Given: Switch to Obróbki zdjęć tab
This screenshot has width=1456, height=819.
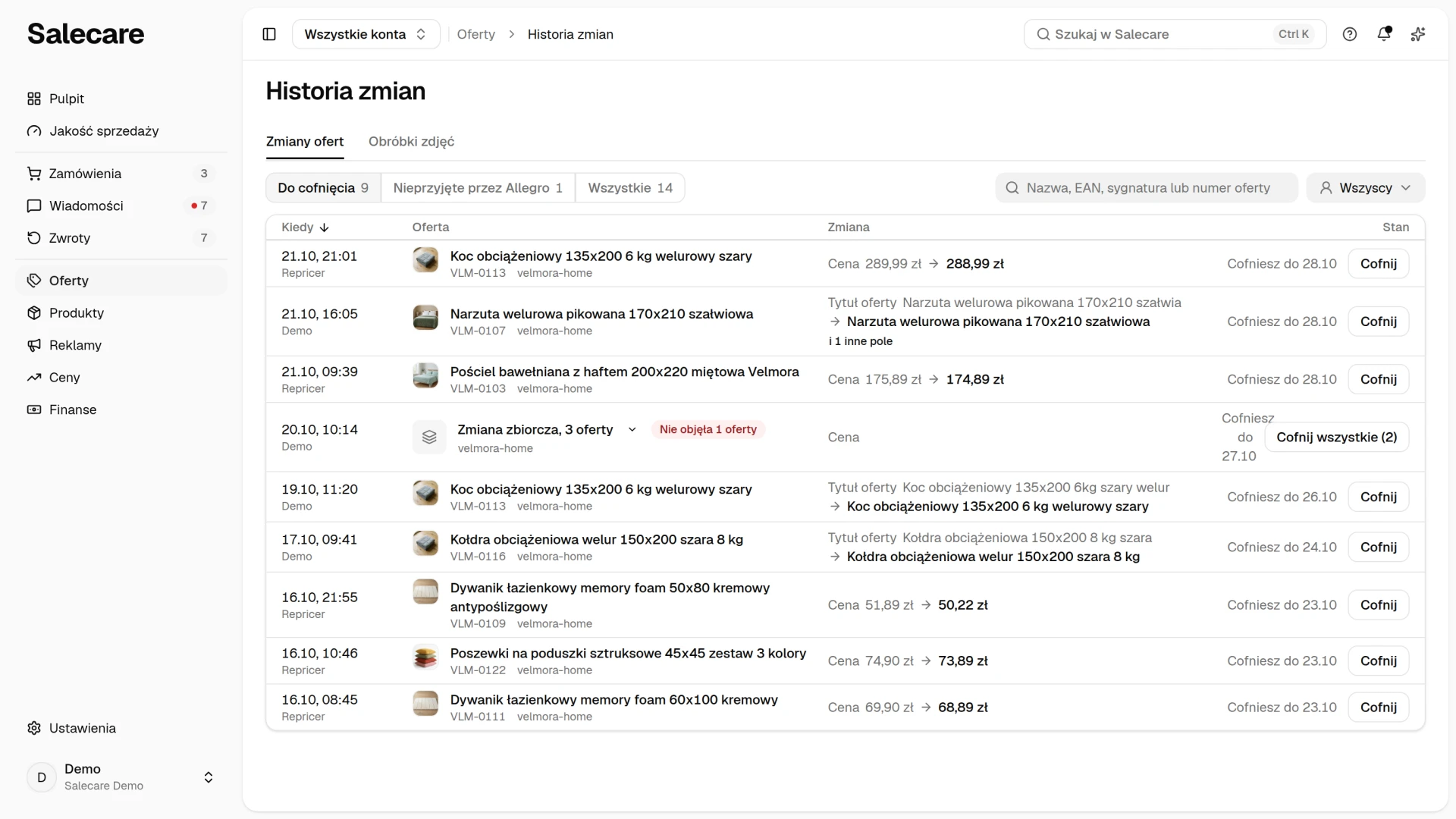Looking at the screenshot, I should tap(411, 142).
